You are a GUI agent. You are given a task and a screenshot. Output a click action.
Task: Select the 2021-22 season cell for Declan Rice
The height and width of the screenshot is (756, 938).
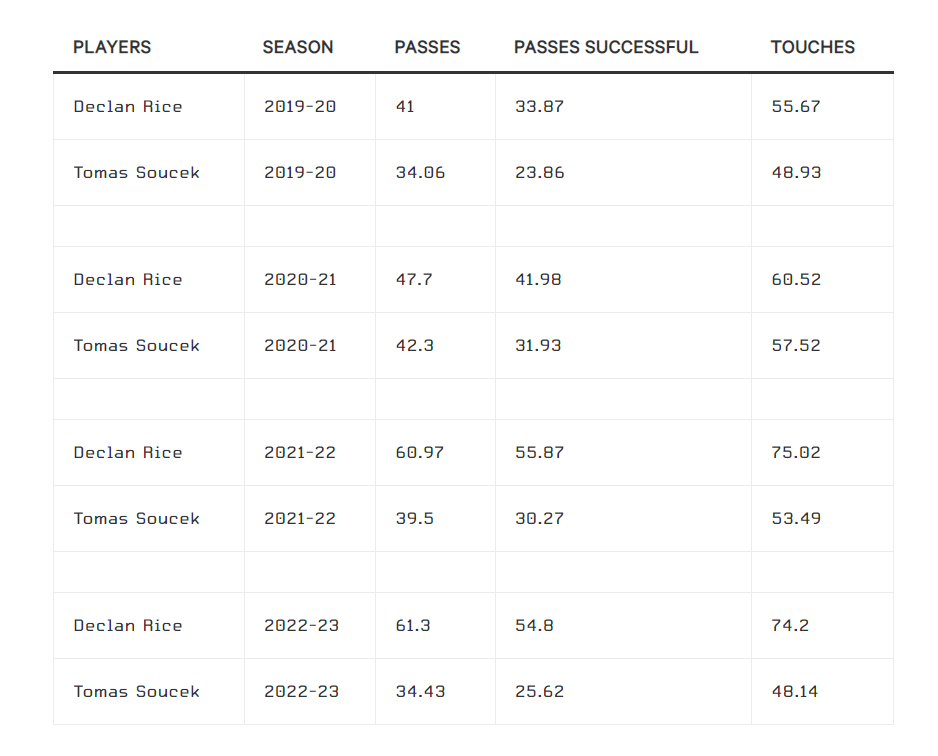(300, 452)
